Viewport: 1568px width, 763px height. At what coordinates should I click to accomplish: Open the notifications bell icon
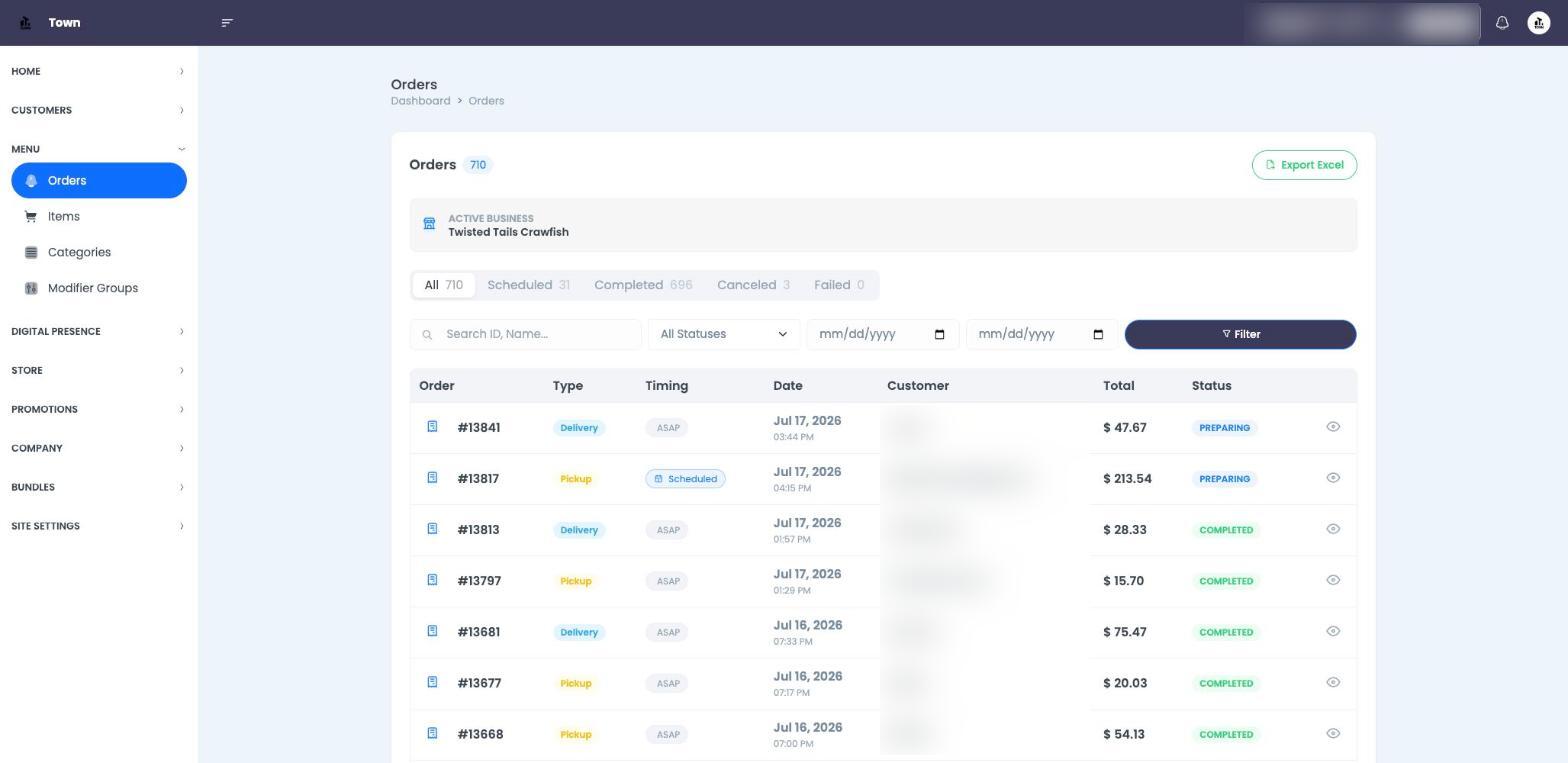[x=1502, y=22]
